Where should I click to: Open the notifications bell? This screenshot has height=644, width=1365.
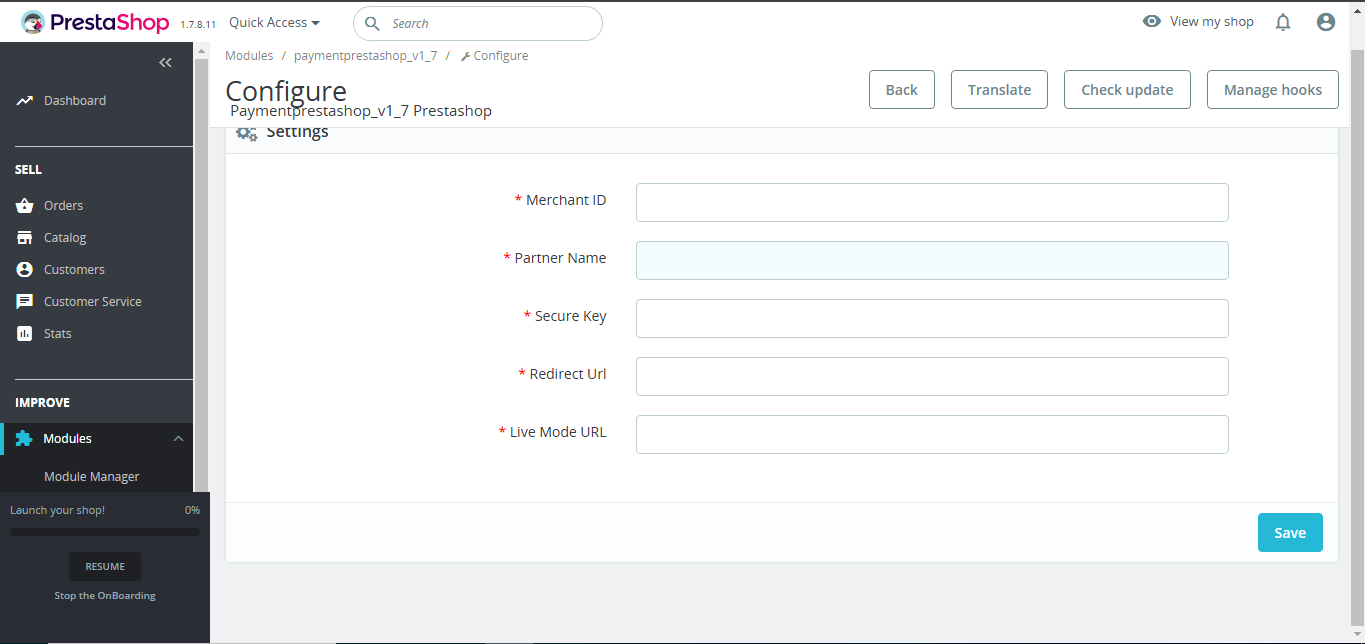tap(1283, 22)
